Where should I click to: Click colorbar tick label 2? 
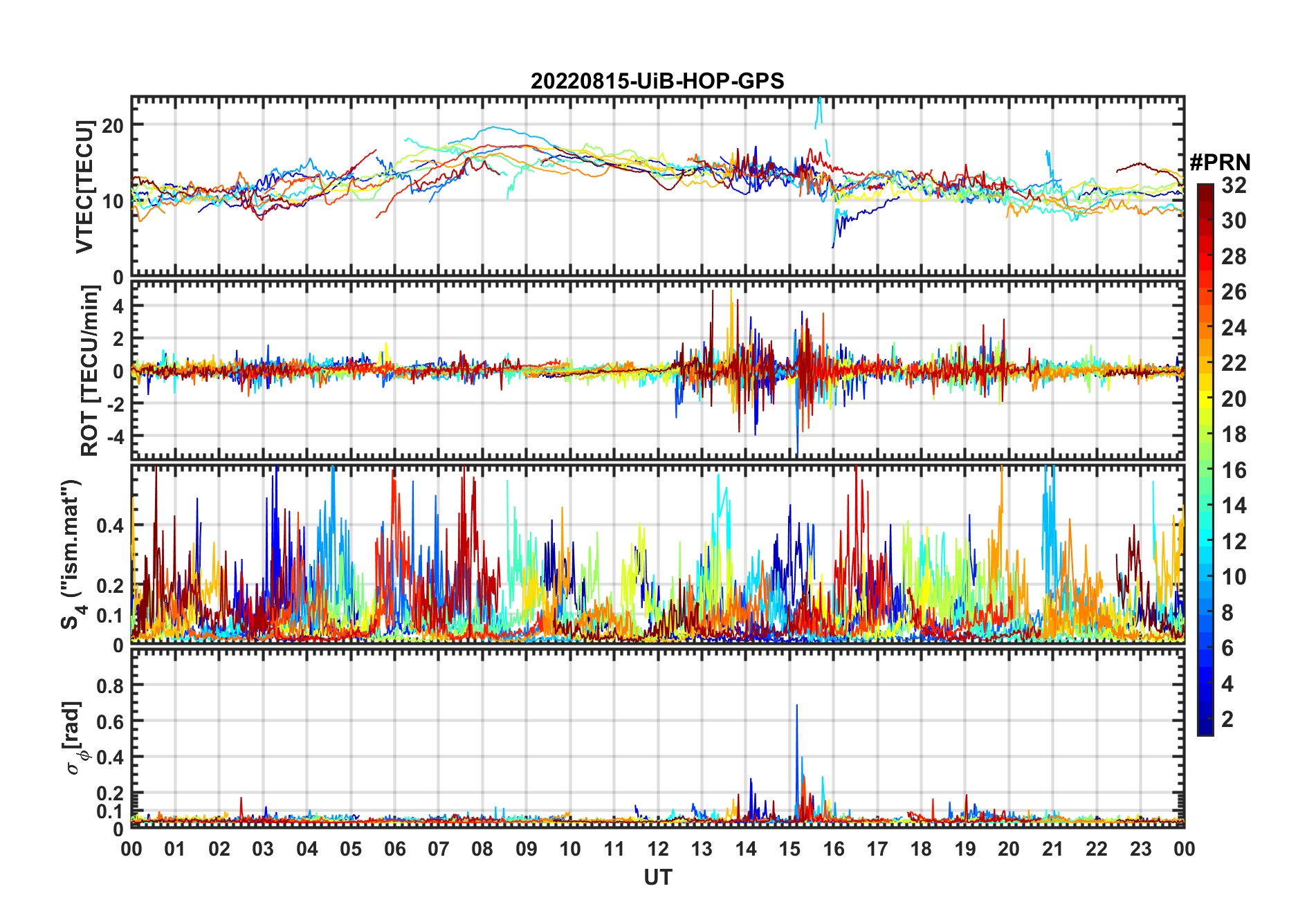(x=1227, y=719)
